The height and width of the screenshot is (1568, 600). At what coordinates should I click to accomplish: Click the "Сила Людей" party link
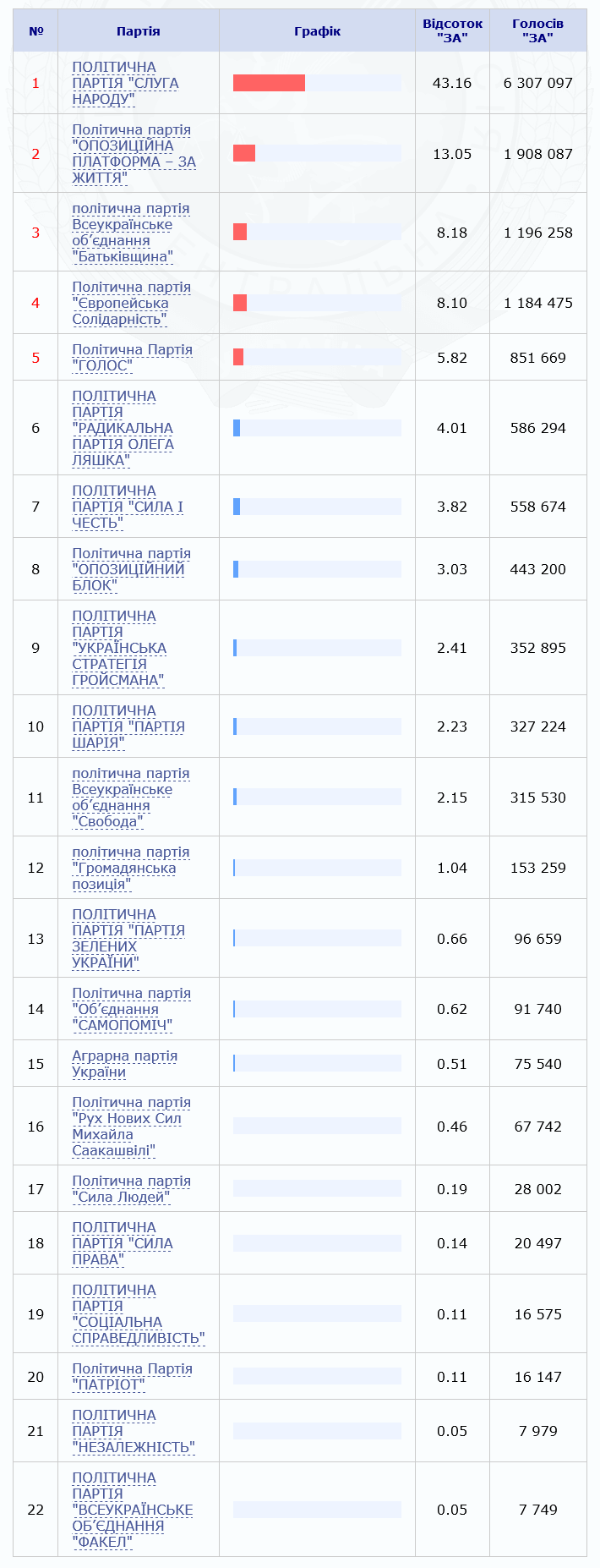(x=131, y=1189)
